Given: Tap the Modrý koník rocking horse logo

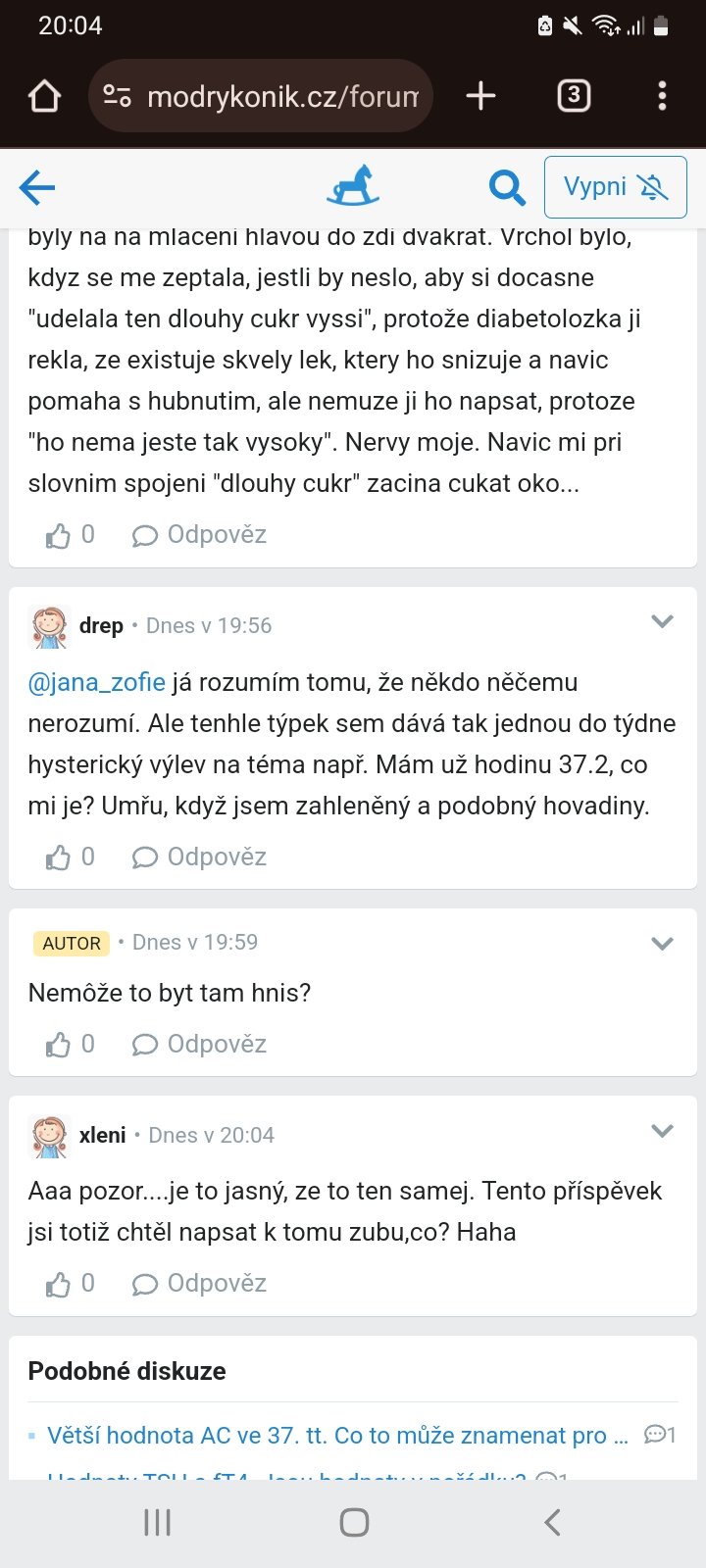Looking at the screenshot, I should 353,186.
